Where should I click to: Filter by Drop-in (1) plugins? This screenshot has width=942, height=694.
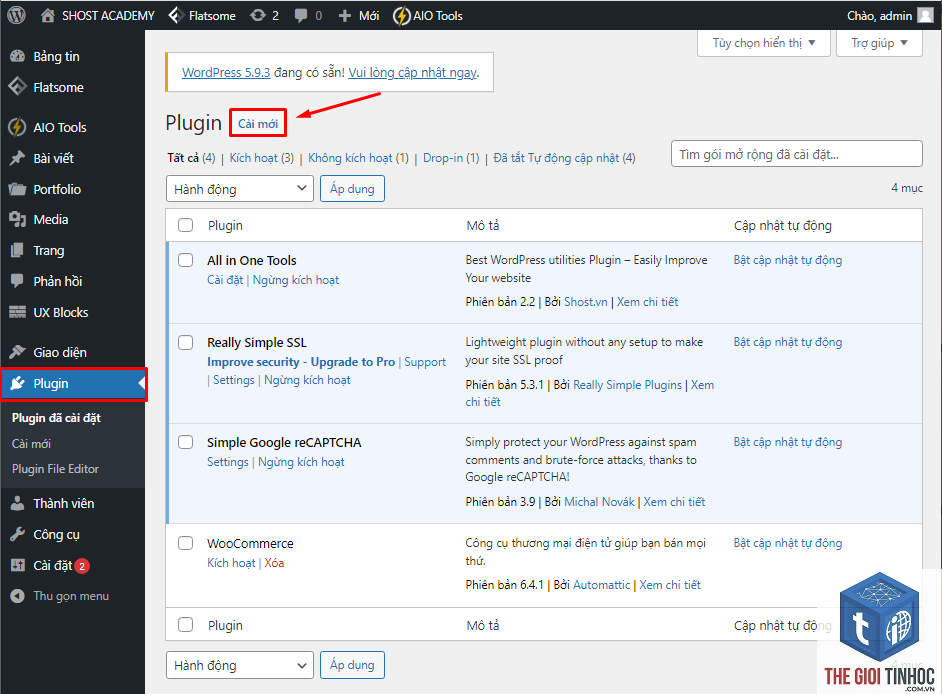[x=451, y=157]
